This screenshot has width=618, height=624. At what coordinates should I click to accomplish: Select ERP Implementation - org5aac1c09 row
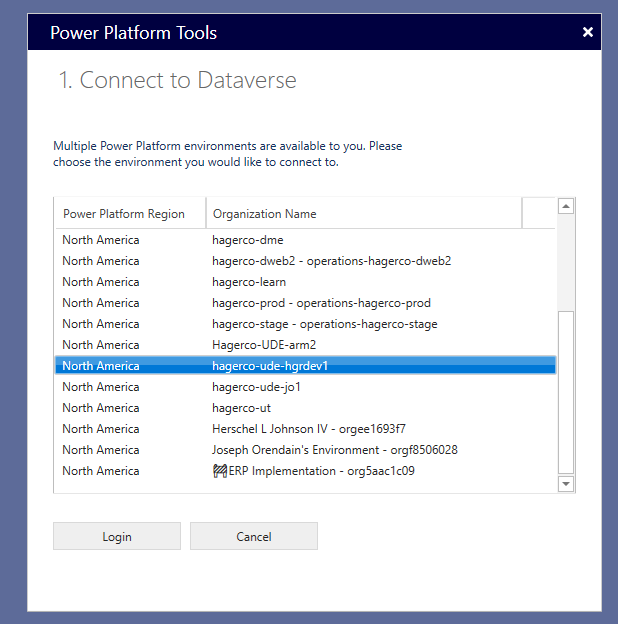click(x=305, y=471)
